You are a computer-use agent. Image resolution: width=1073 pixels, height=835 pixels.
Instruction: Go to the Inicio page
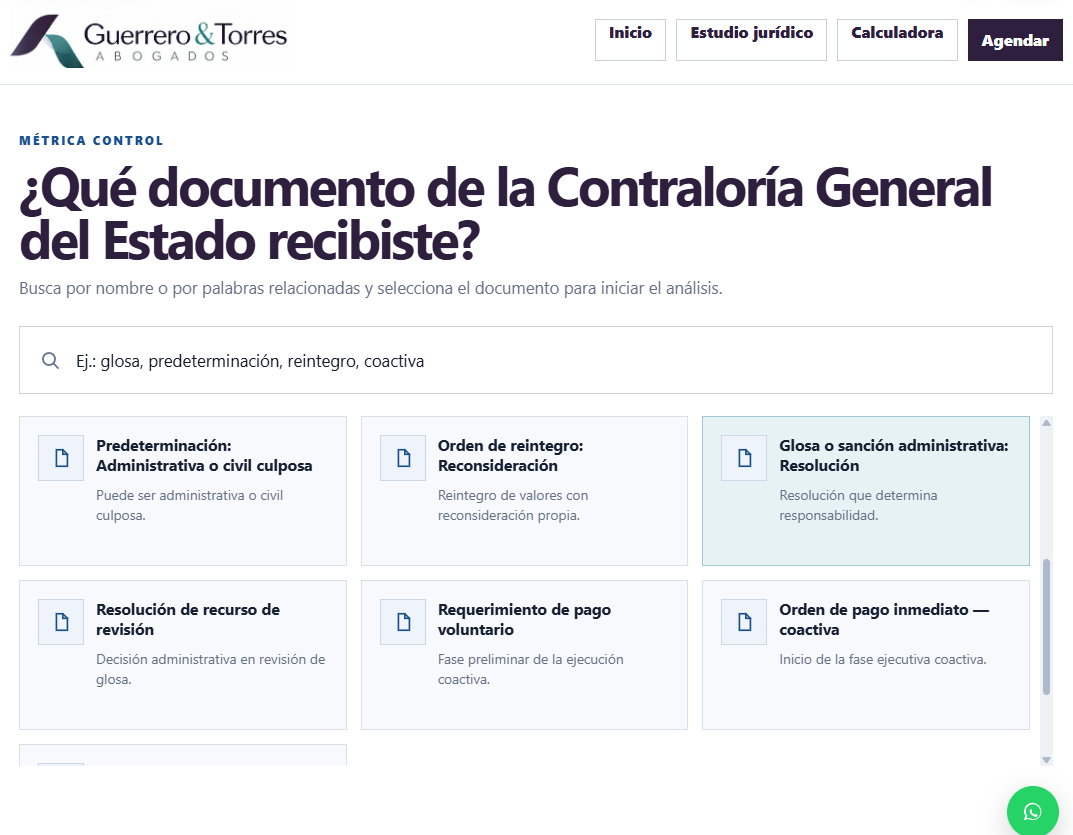[x=630, y=40]
